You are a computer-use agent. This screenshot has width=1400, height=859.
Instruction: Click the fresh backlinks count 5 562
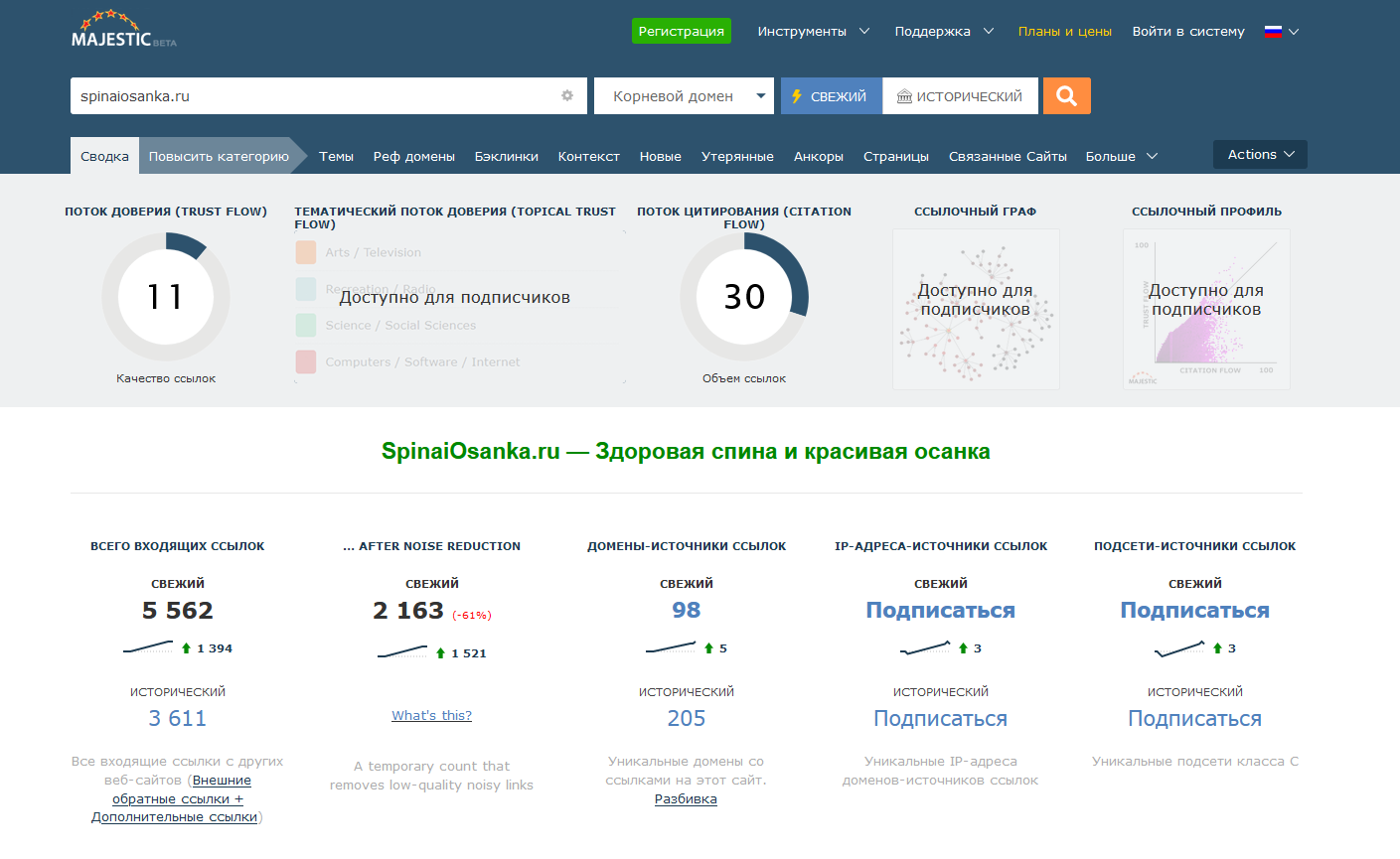(178, 610)
